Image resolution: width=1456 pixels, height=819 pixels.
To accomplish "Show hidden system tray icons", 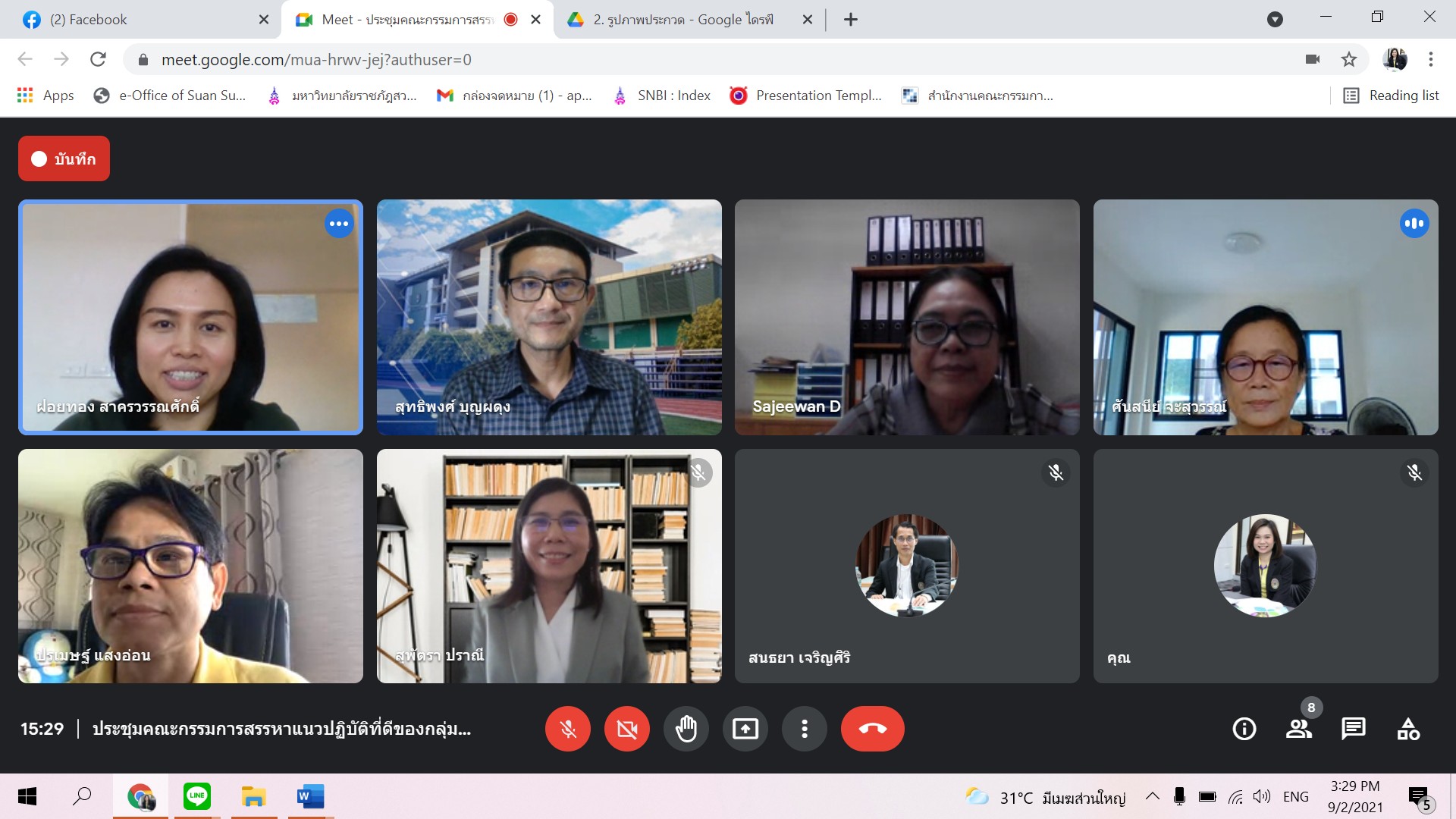I will [x=1152, y=796].
